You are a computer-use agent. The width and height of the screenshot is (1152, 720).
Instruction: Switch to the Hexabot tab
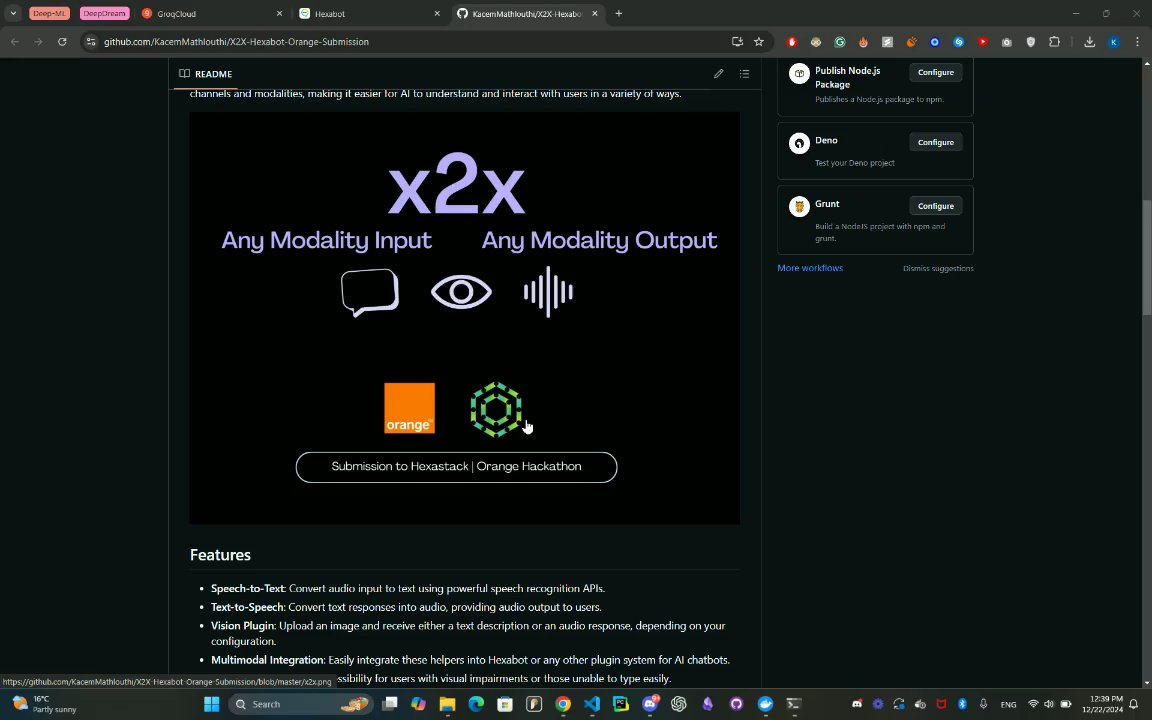point(370,13)
